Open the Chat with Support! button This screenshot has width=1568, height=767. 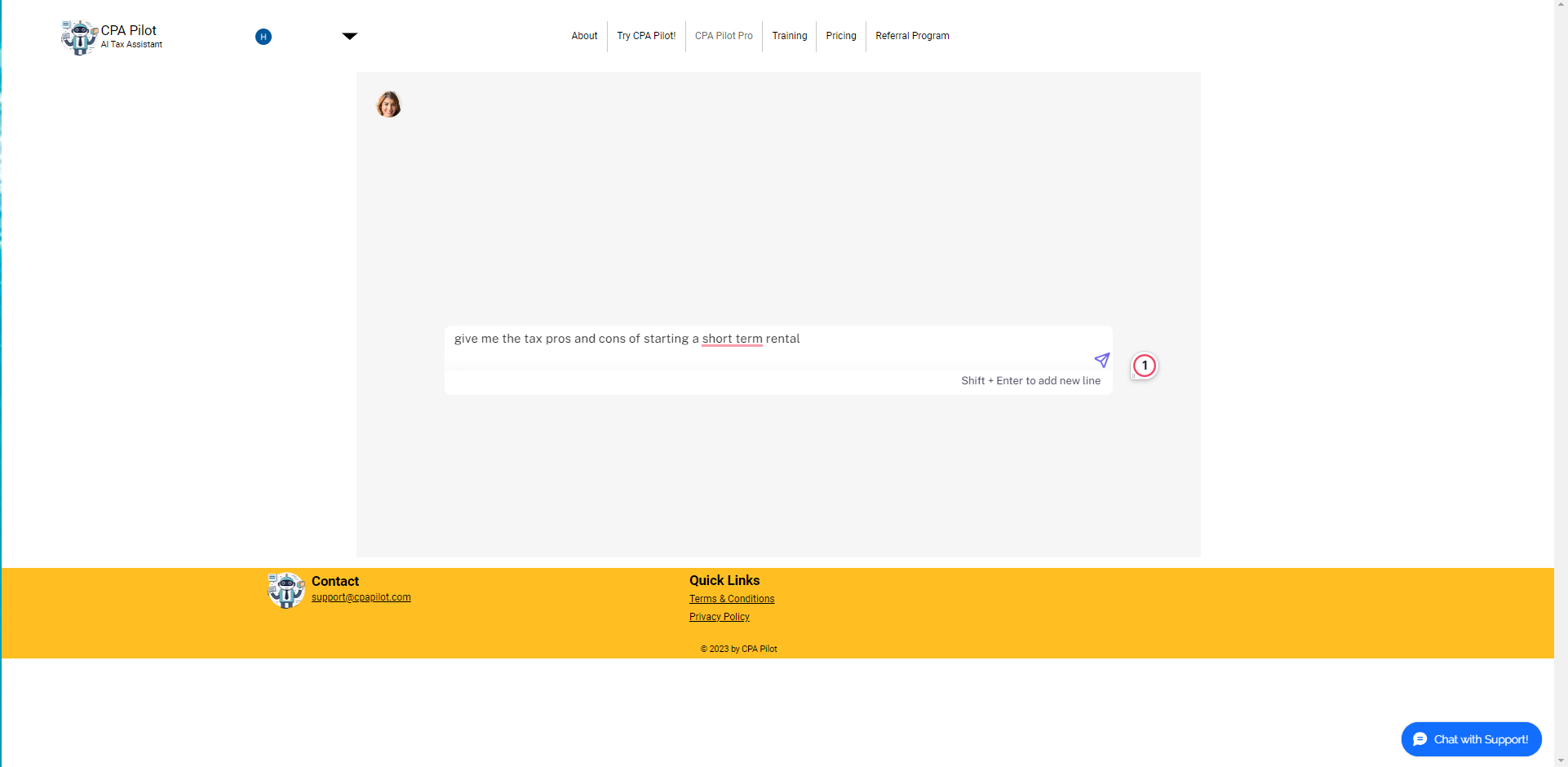click(x=1472, y=739)
